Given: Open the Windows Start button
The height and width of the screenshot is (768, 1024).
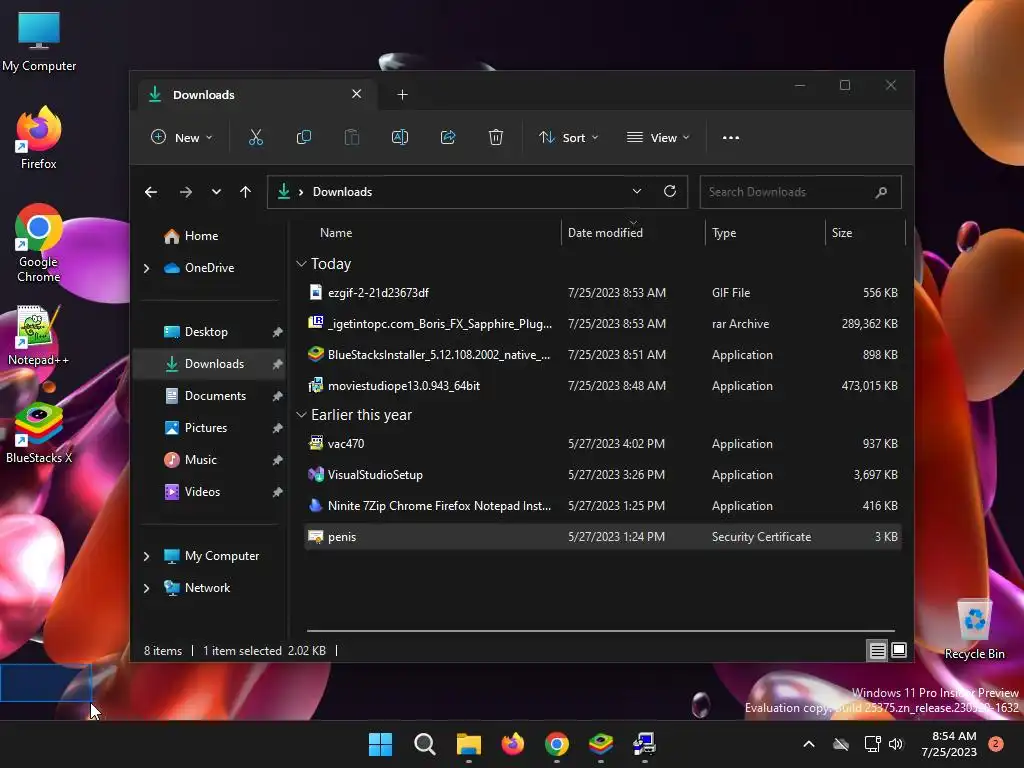Looking at the screenshot, I should (x=380, y=744).
